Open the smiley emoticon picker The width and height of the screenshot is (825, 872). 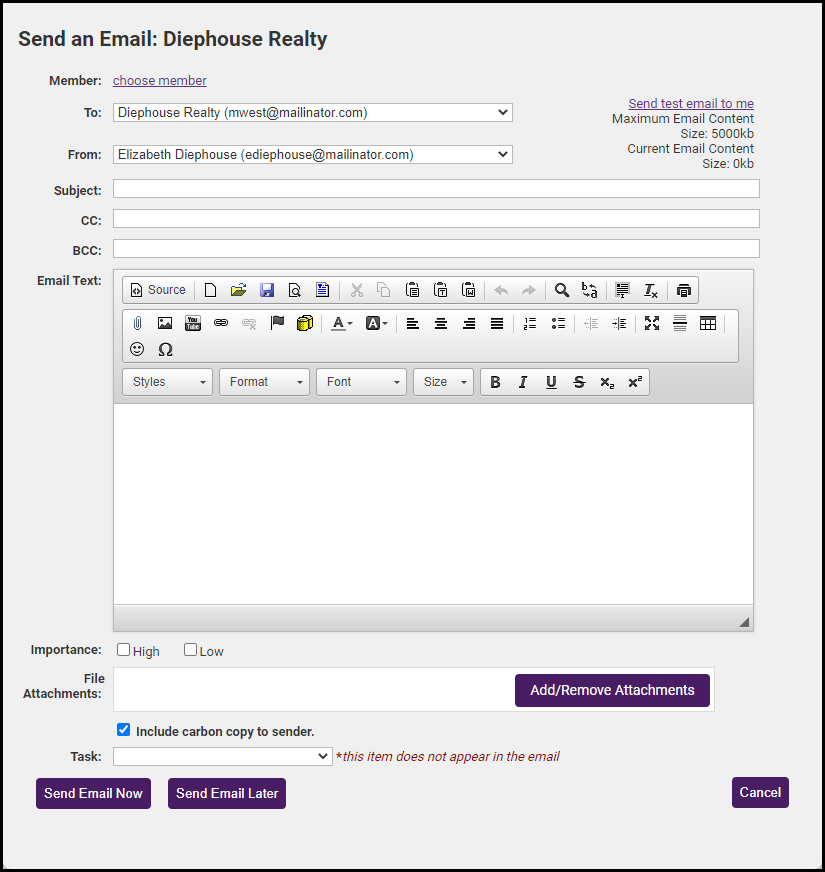pos(137,349)
